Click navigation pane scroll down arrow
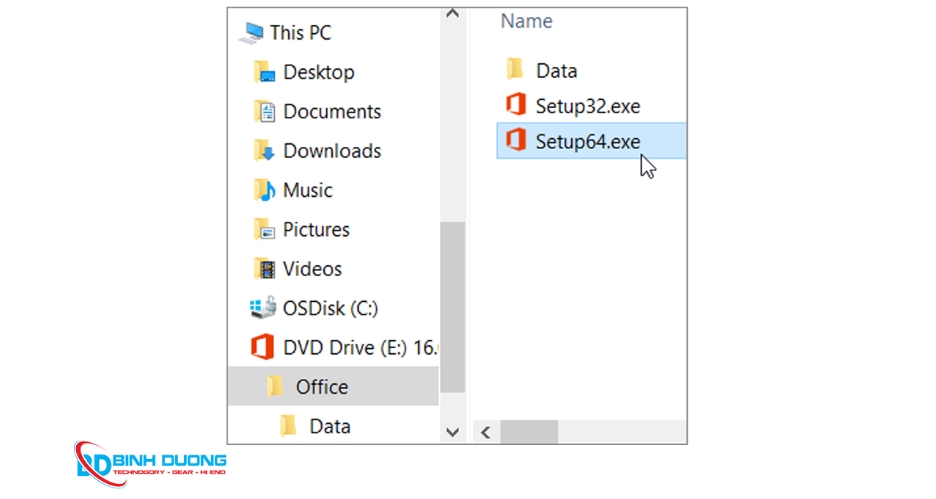 (452, 432)
